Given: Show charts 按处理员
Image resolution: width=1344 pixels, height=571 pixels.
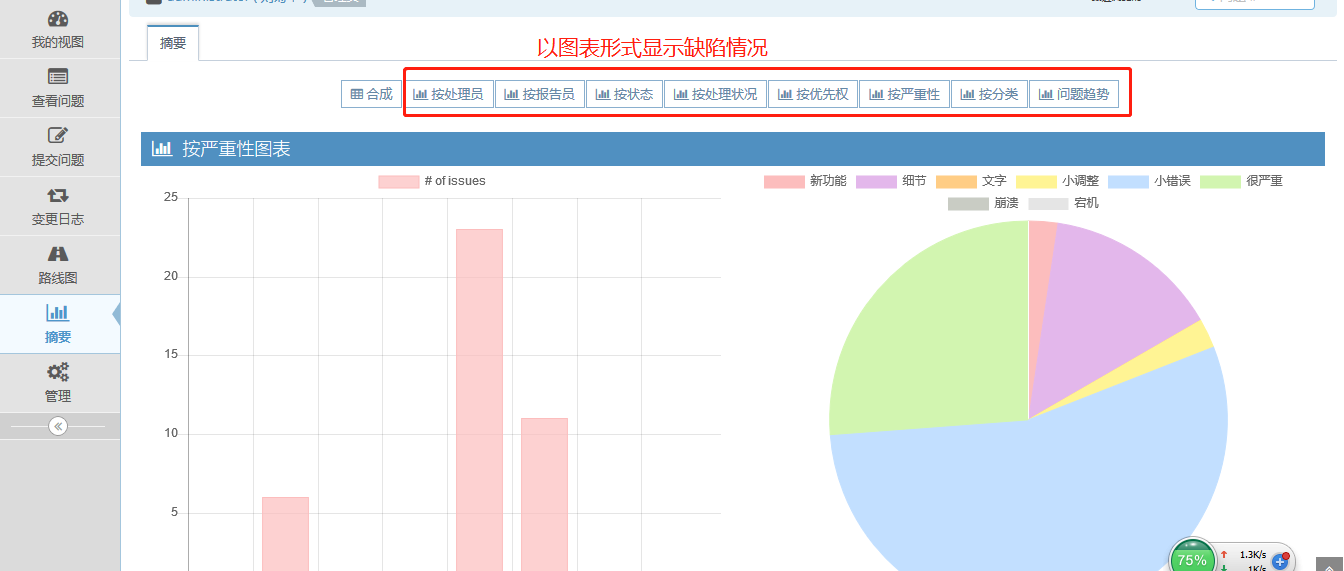Looking at the screenshot, I should point(448,94).
